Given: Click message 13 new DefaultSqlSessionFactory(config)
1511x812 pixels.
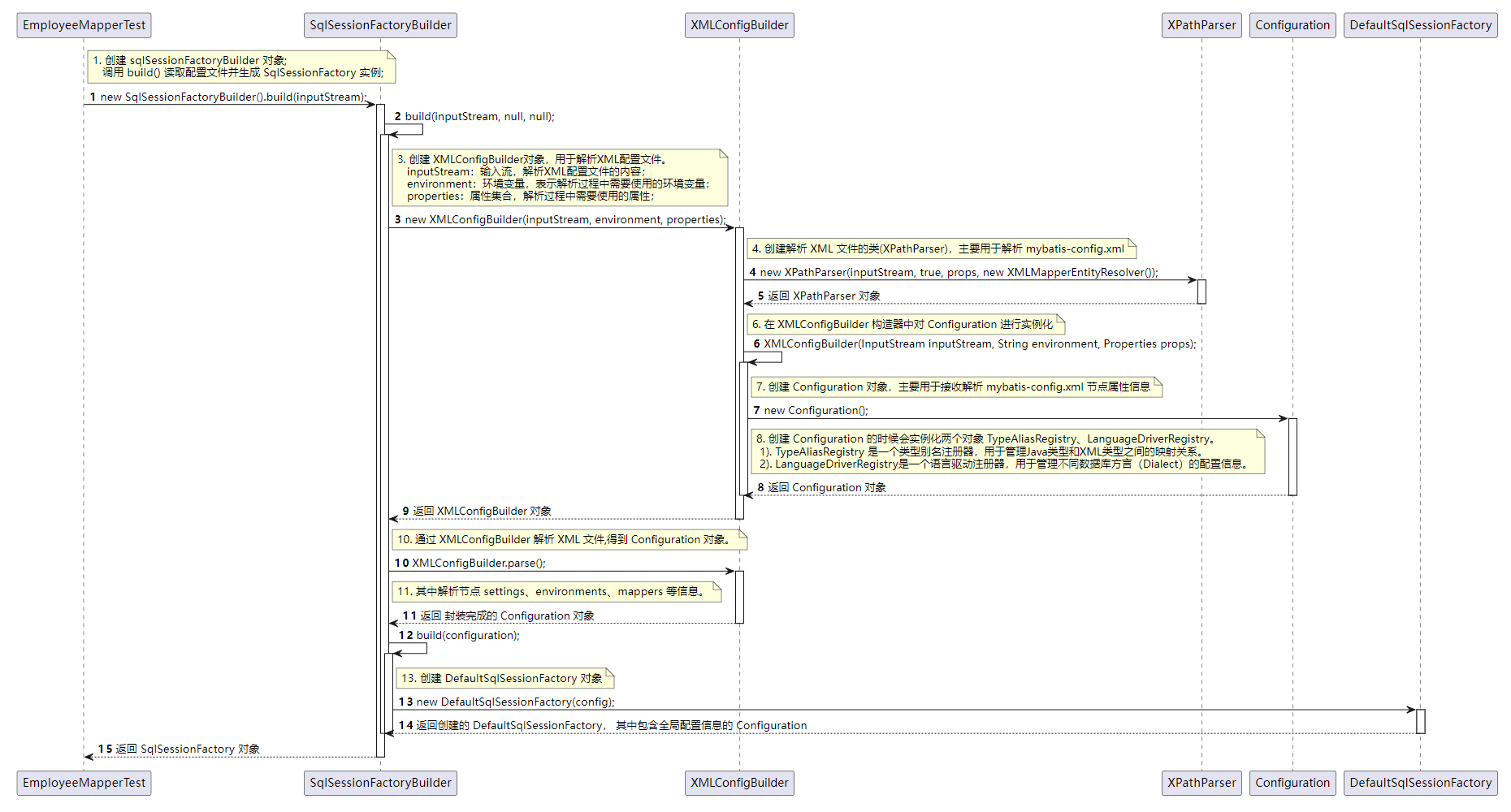Looking at the screenshot, I should (x=507, y=702).
